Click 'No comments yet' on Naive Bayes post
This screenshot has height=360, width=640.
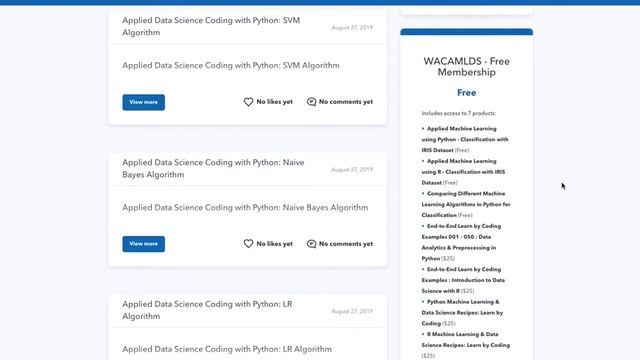346,244
